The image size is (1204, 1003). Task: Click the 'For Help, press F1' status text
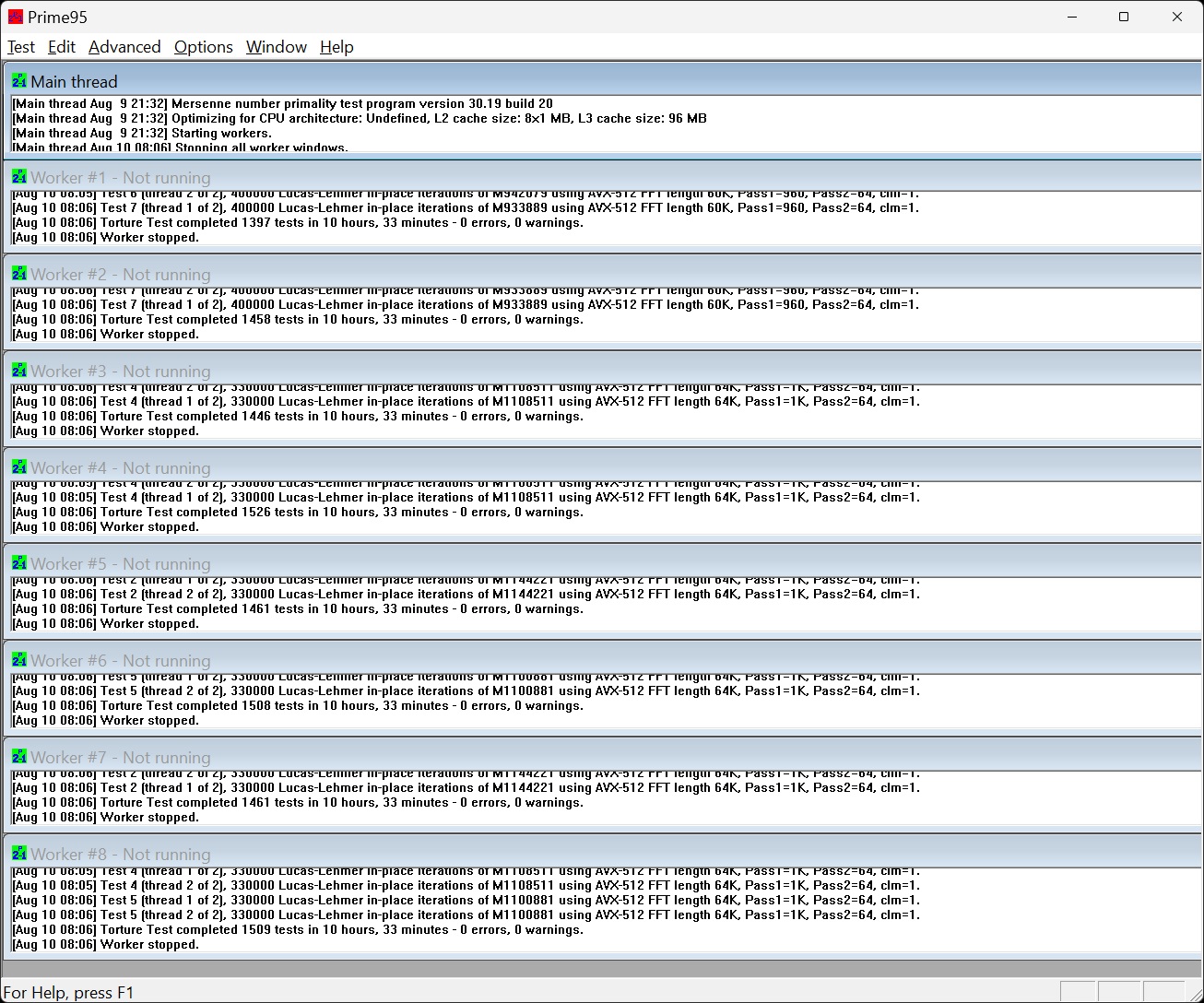tap(69, 993)
